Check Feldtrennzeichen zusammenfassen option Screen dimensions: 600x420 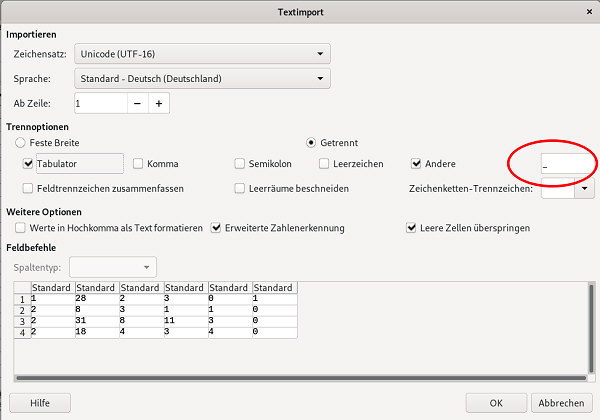[28, 188]
